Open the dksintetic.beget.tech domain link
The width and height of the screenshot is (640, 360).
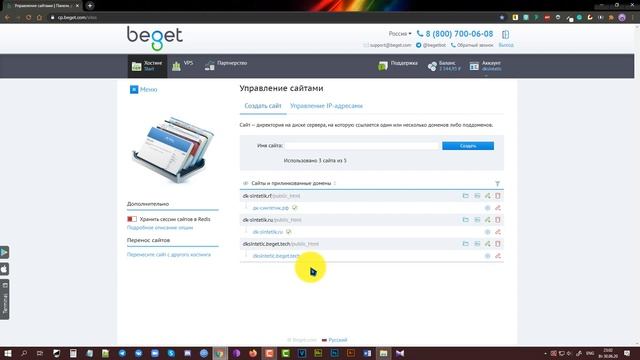[x=277, y=256]
